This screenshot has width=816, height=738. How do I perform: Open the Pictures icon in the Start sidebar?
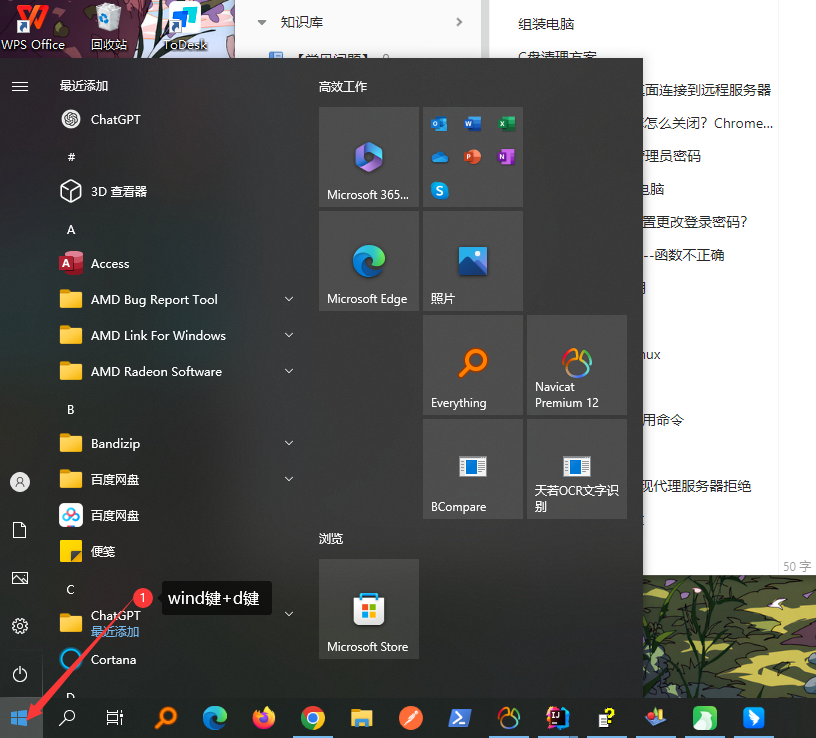pyautogui.click(x=20, y=578)
